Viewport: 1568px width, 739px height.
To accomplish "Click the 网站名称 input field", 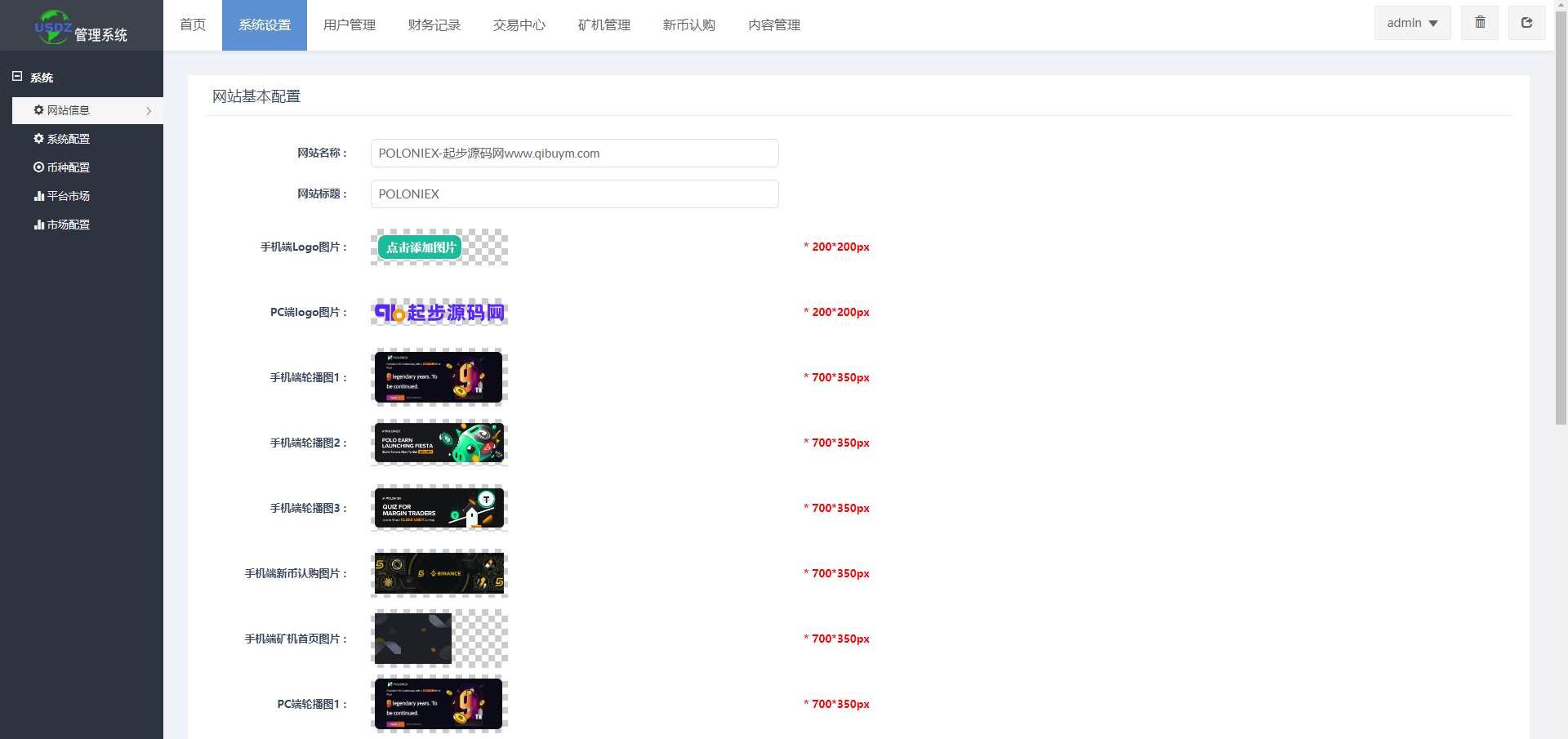I will point(575,154).
